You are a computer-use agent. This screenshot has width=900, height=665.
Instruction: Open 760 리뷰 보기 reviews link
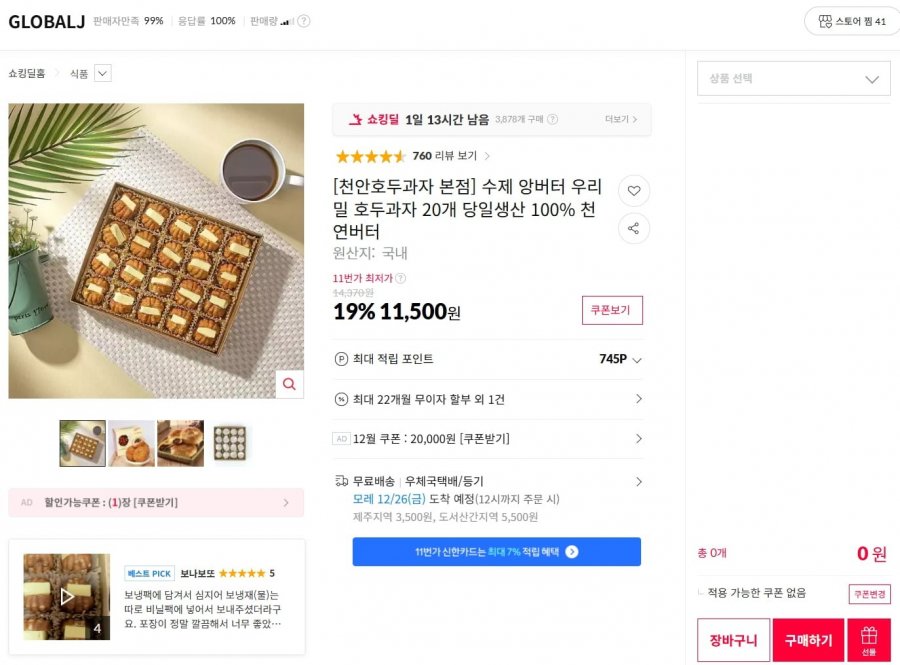click(451, 156)
